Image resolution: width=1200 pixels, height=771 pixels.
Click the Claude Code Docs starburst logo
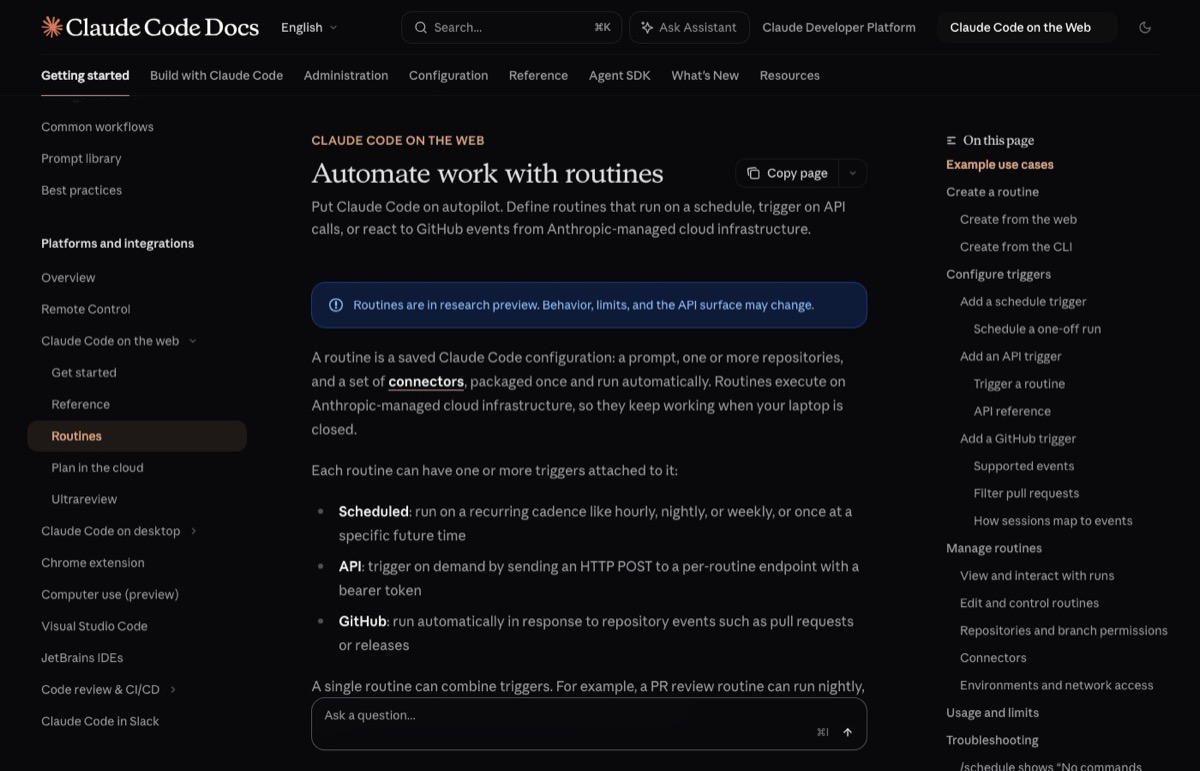pyautogui.click(x=52, y=27)
